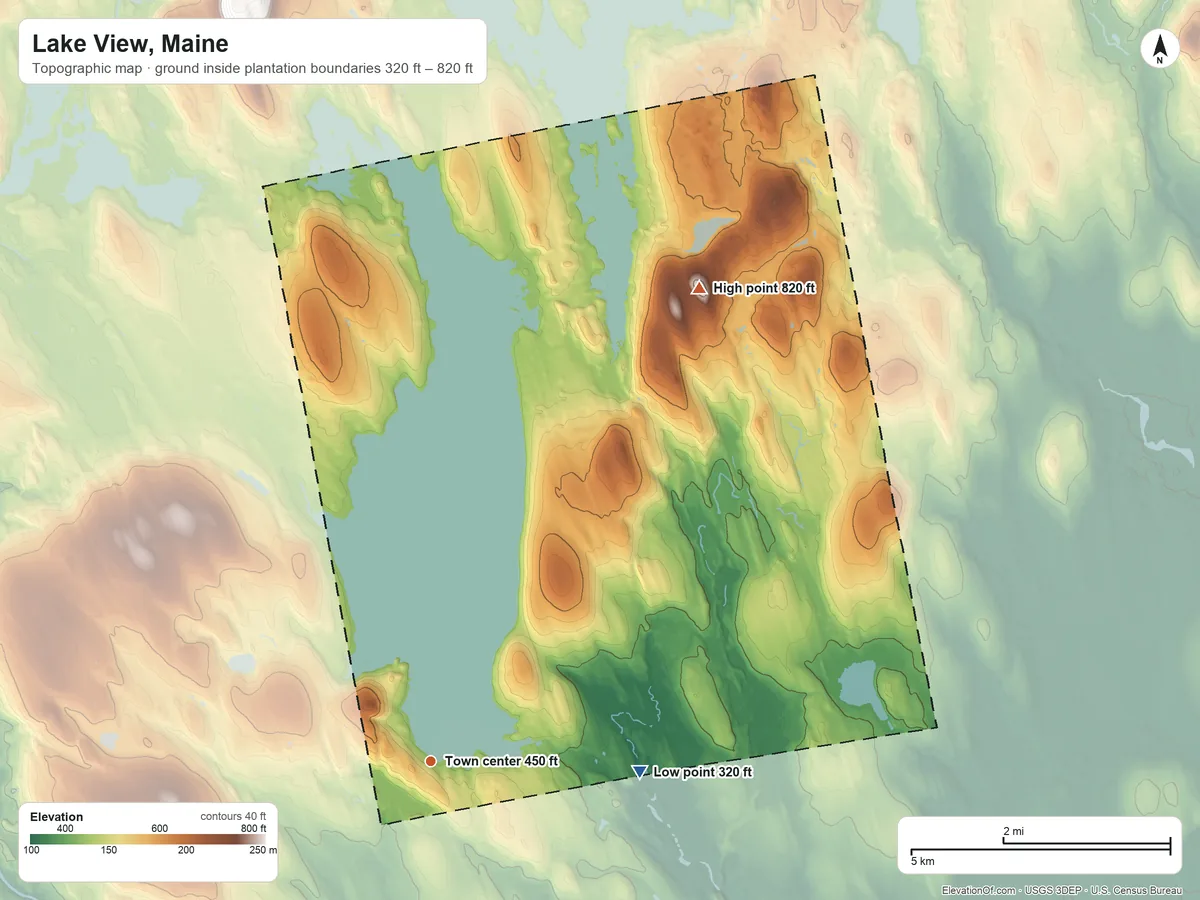
Task: Click the "5 km" scale bar label
Action: [922, 861]
